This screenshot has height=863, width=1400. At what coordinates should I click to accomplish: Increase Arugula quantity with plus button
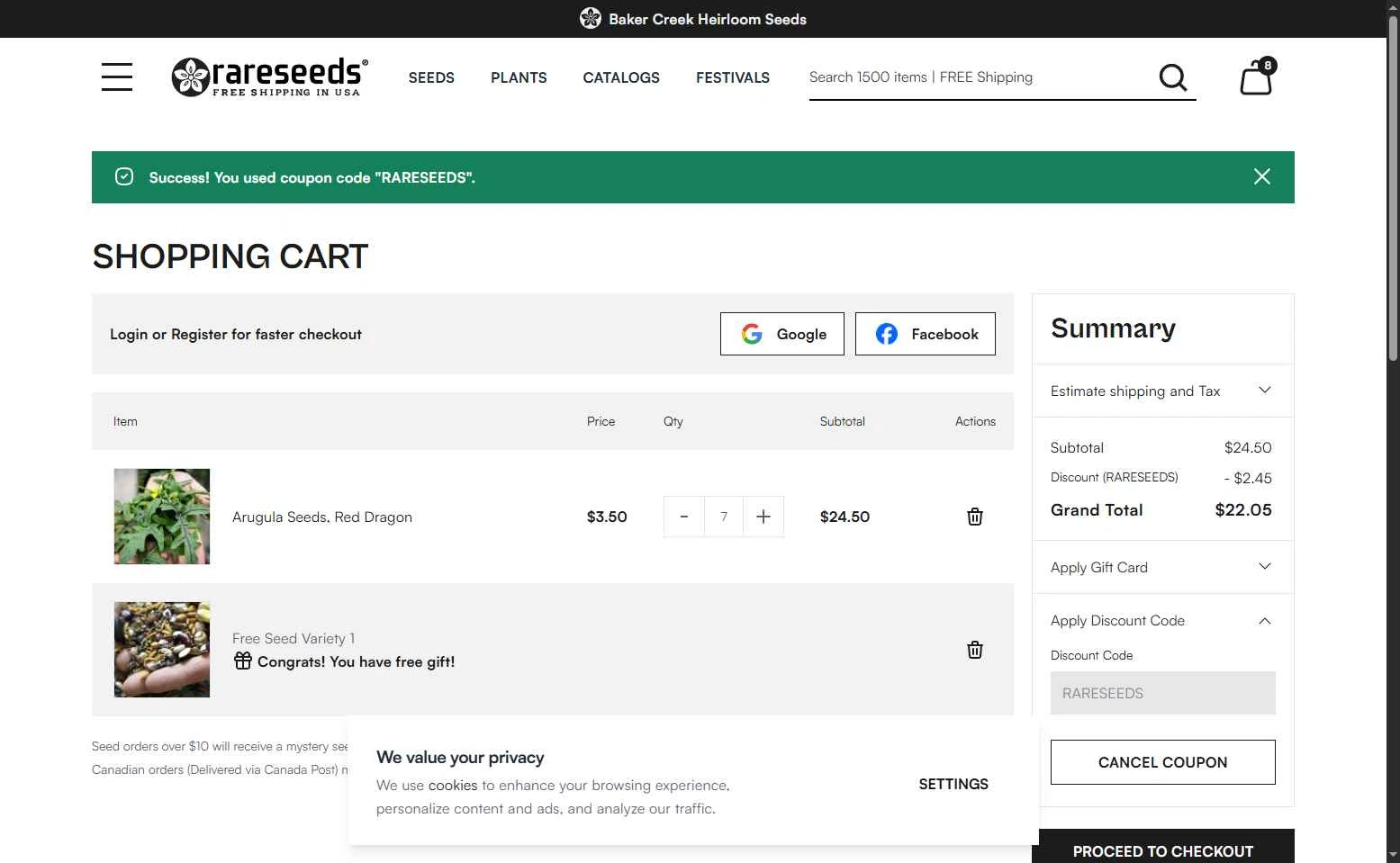(x=763, y=517)
